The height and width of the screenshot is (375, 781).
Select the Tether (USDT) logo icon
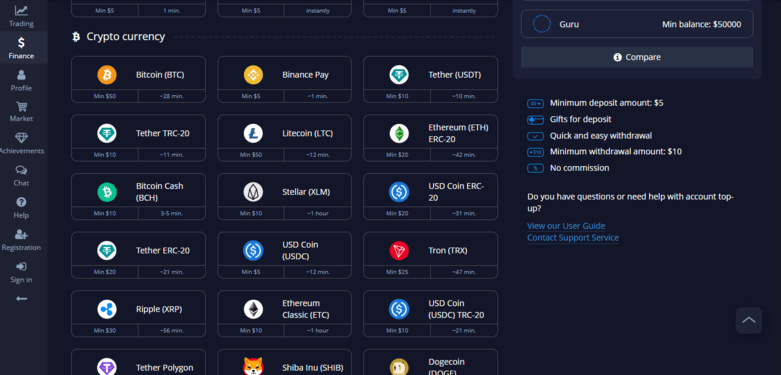point(399,75)
